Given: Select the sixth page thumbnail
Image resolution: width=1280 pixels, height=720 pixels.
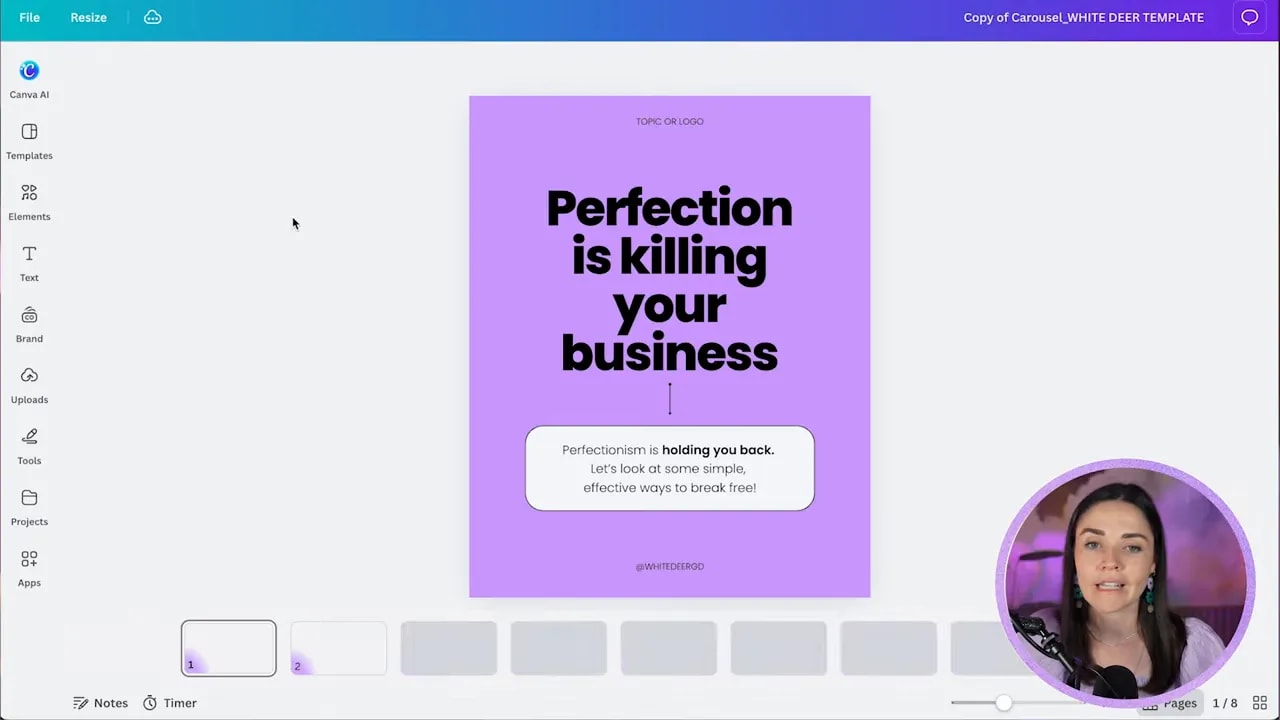Looking at the screenshot, I should (x=778, y=648).
